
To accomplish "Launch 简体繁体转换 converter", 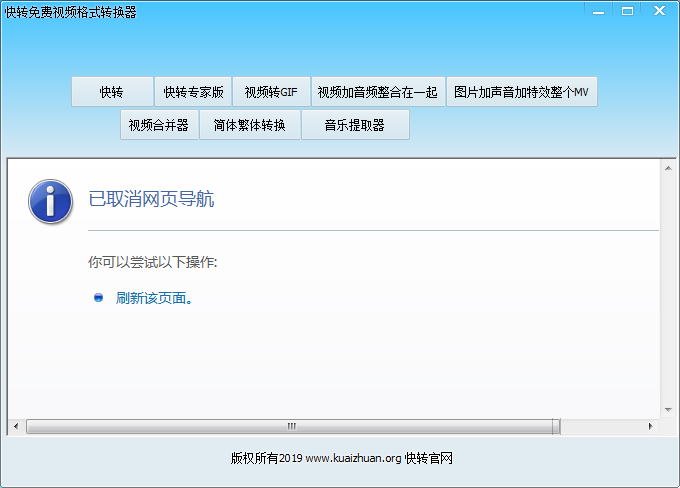I will (250, 125).
